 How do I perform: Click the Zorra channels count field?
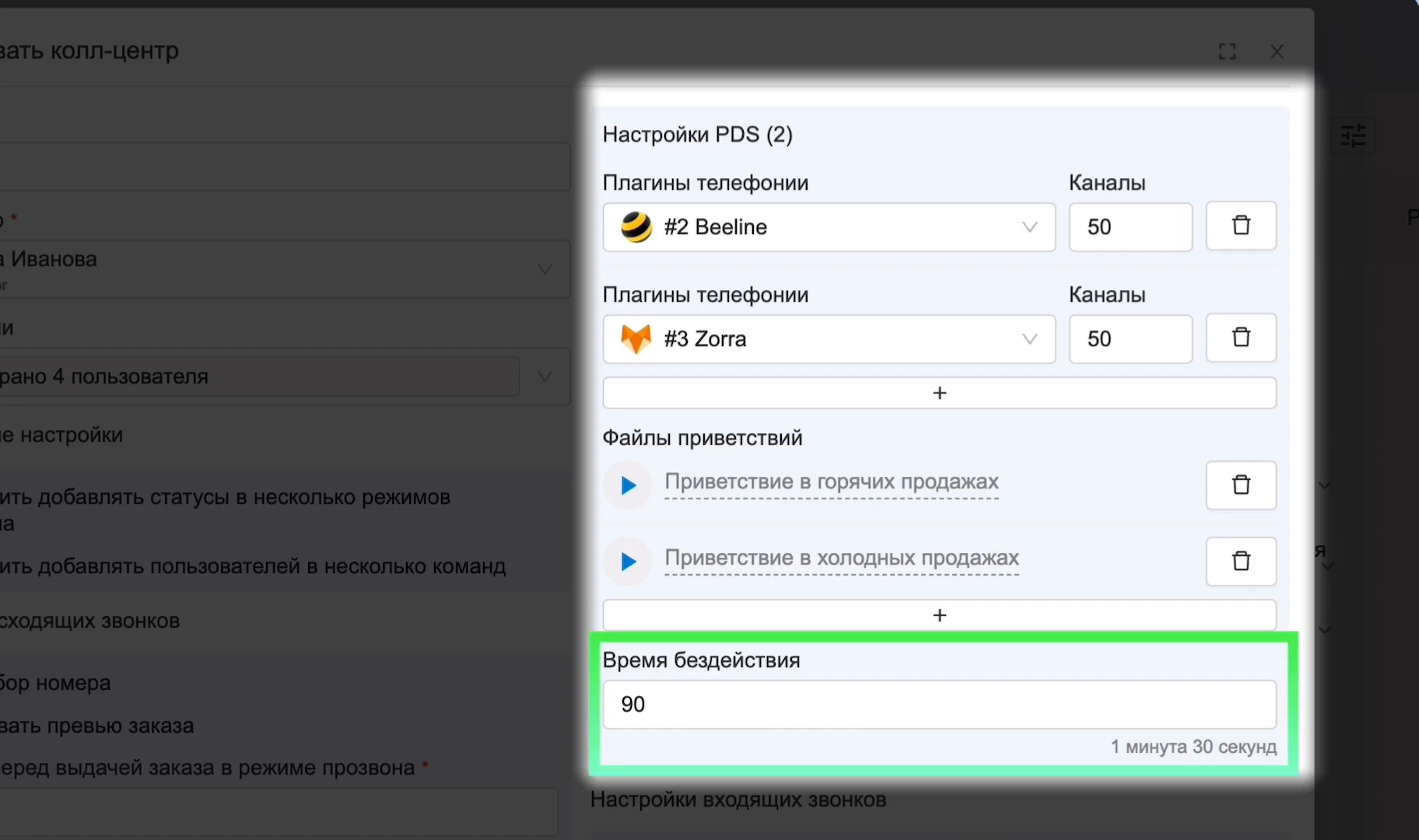tap(1130, 339)
